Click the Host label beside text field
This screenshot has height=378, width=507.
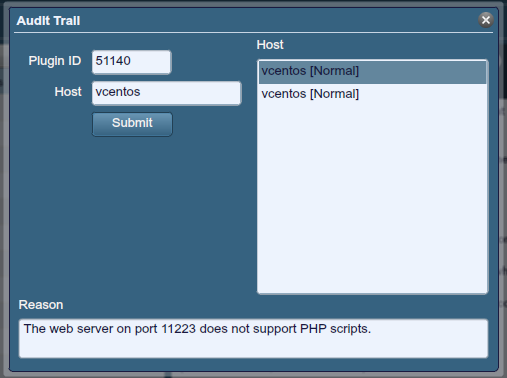68,92
